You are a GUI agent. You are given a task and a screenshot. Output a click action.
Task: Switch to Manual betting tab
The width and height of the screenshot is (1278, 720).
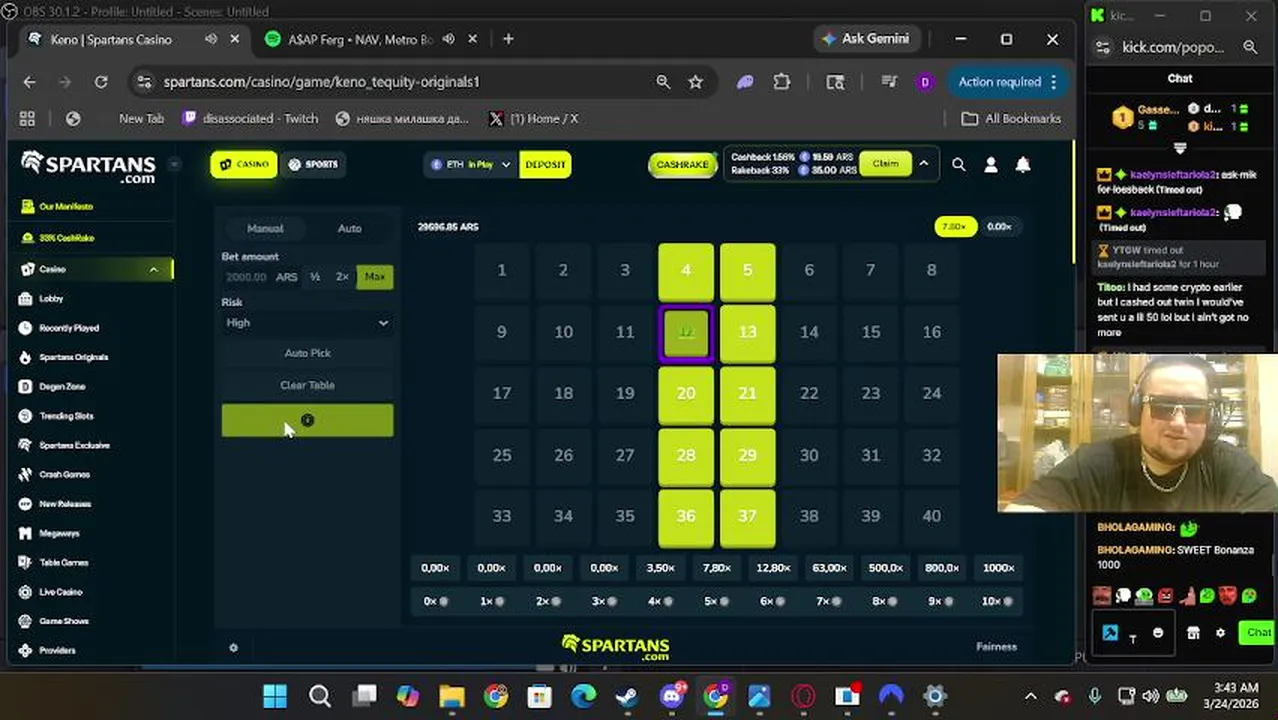tap(265, 229)
